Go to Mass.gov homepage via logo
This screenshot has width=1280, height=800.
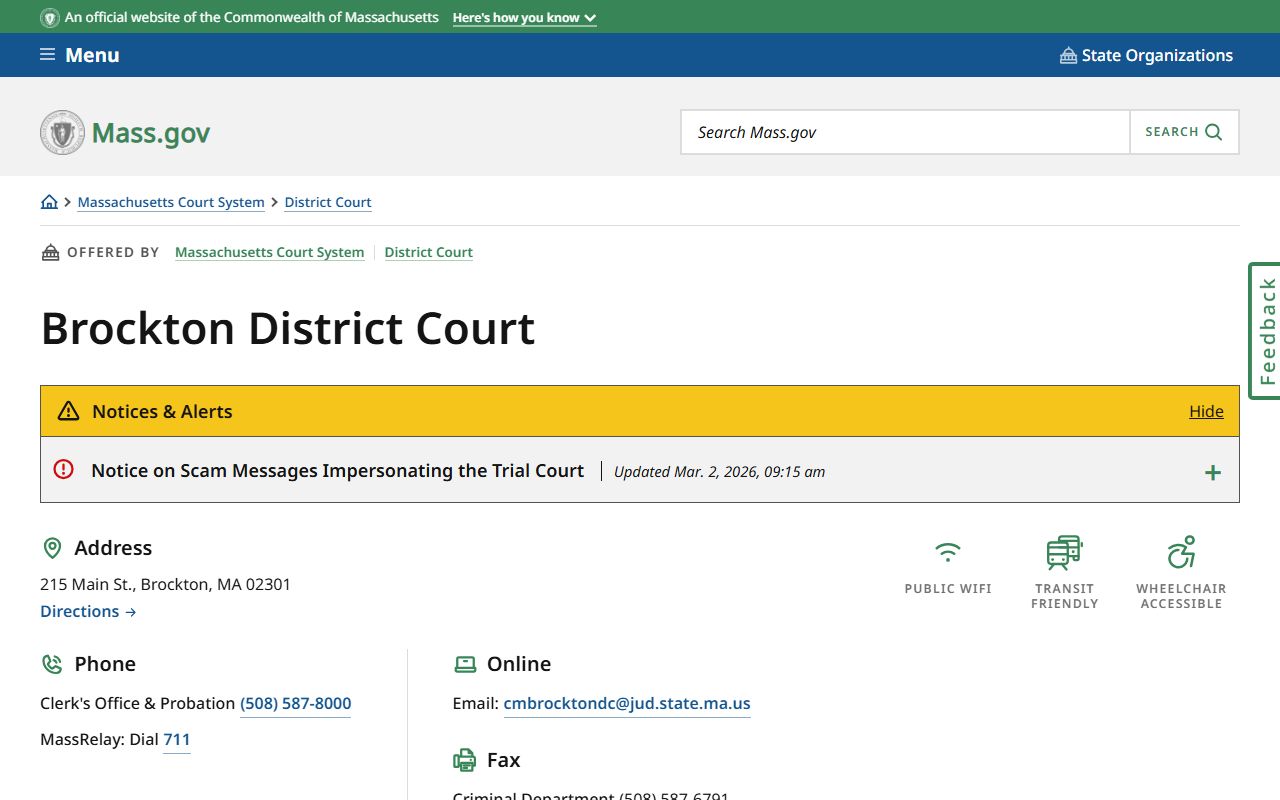pyautogui.click(x=125, y=132)
